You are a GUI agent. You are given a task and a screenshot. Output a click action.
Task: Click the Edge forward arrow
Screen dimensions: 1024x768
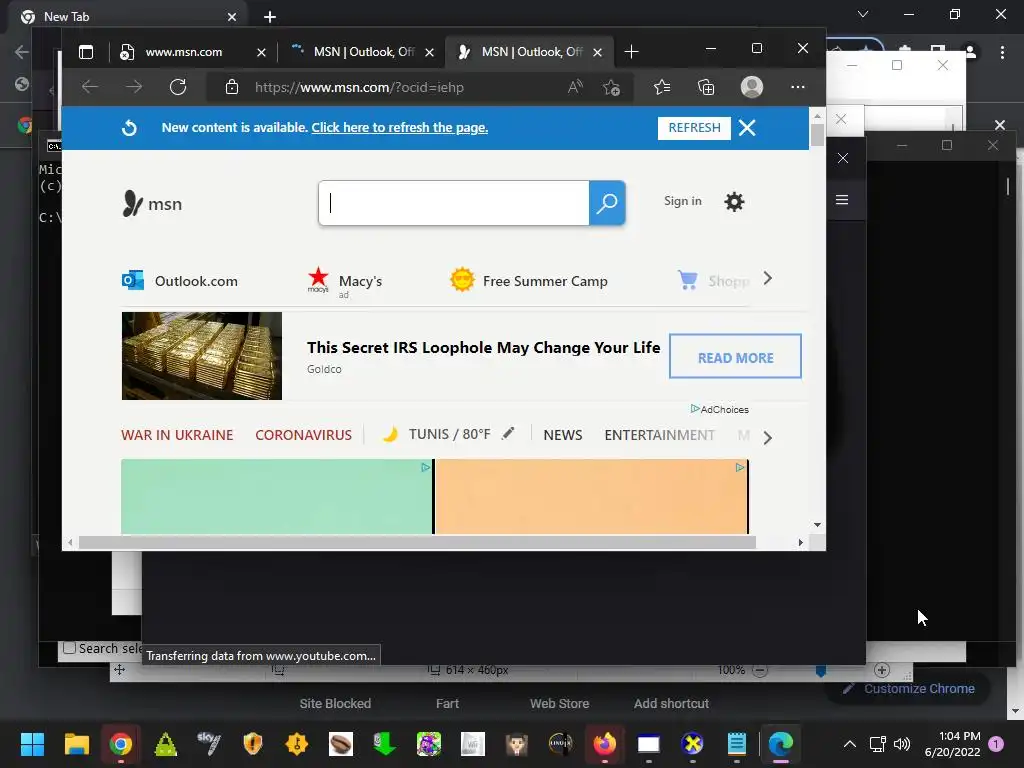click(134, 87)
